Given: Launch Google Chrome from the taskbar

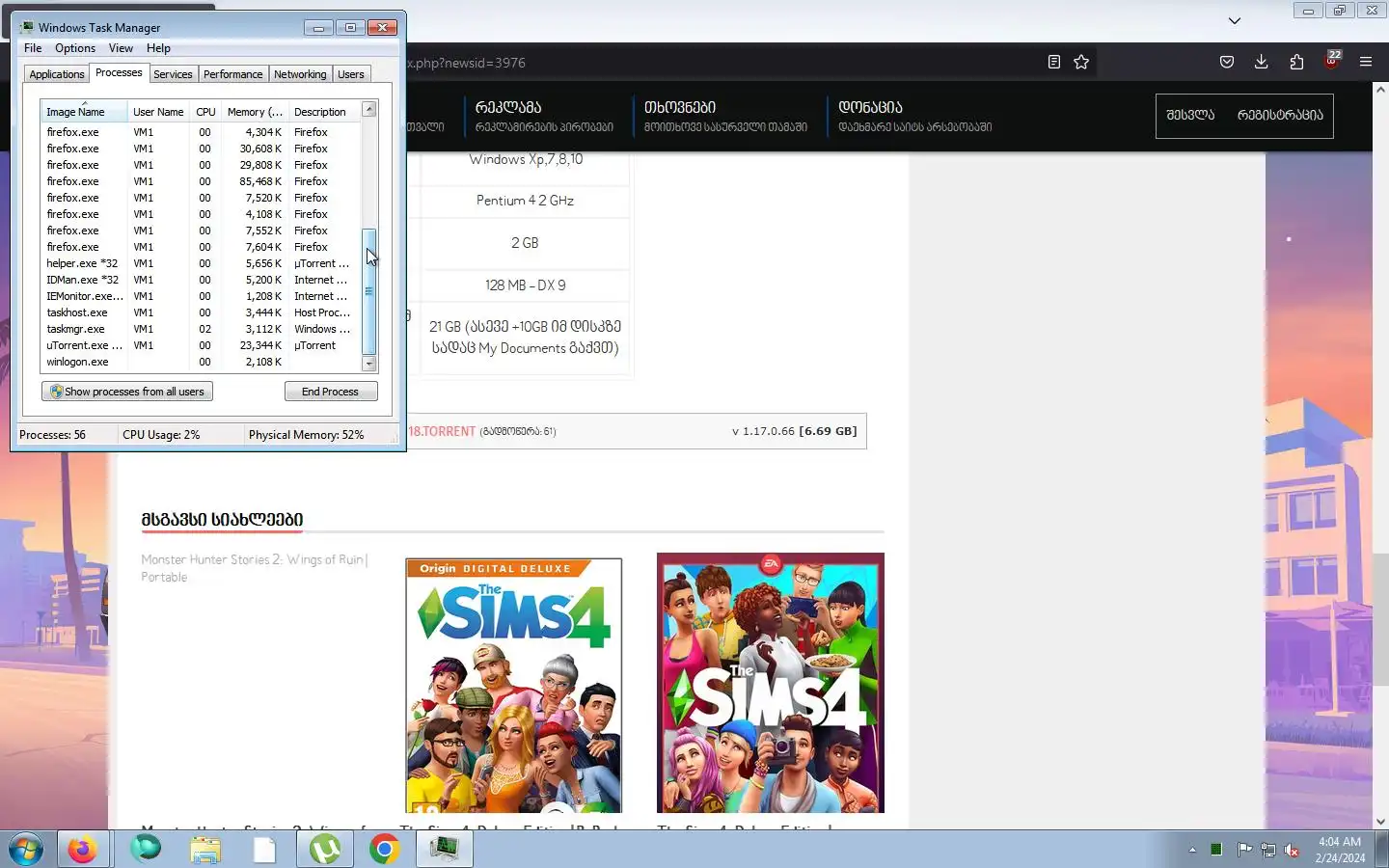Looking at the screenshot, I should click(x=384, y=850).
